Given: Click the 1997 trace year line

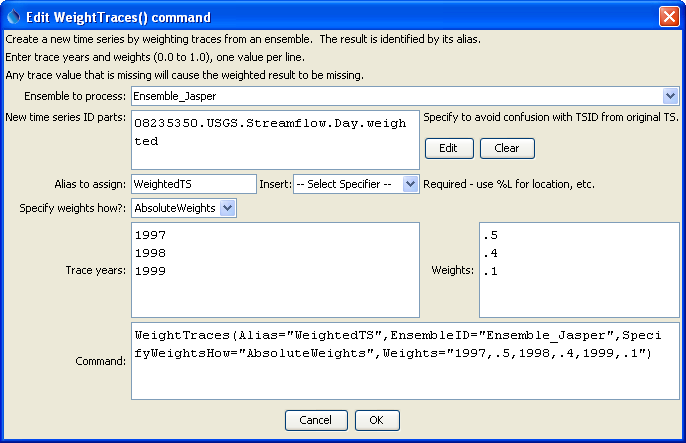Looking at the screenshot, I should (153, 234).
